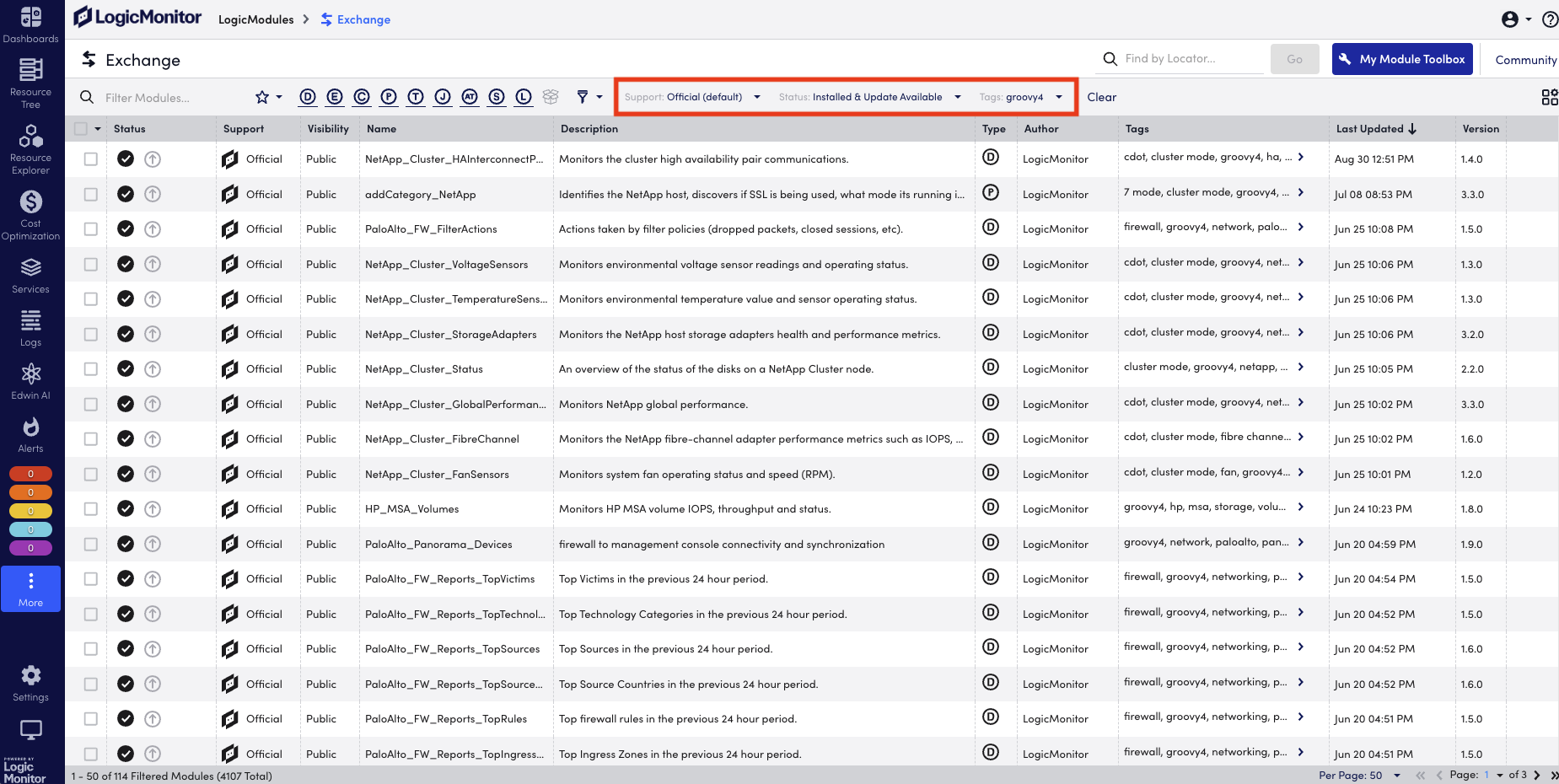Click Clear to reset active filters
Image resolution: width=1559 pixels, height=784 pixels.
(x=1101, y=96)
